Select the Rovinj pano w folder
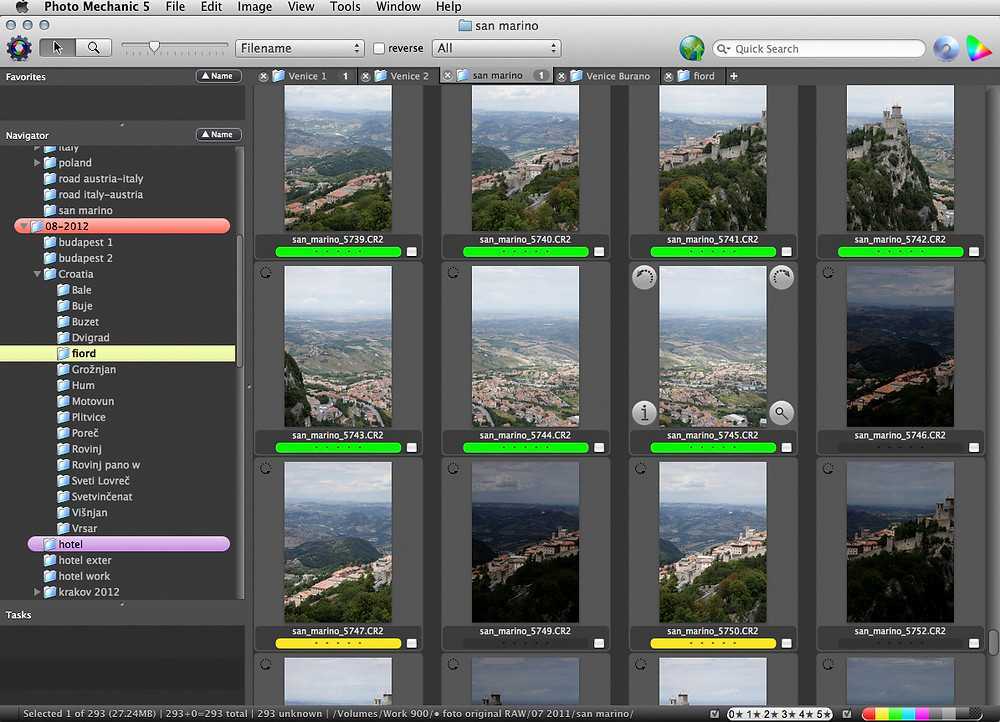Image resolution: width=1000 pixels, height=722 pixels. [106, 465]
